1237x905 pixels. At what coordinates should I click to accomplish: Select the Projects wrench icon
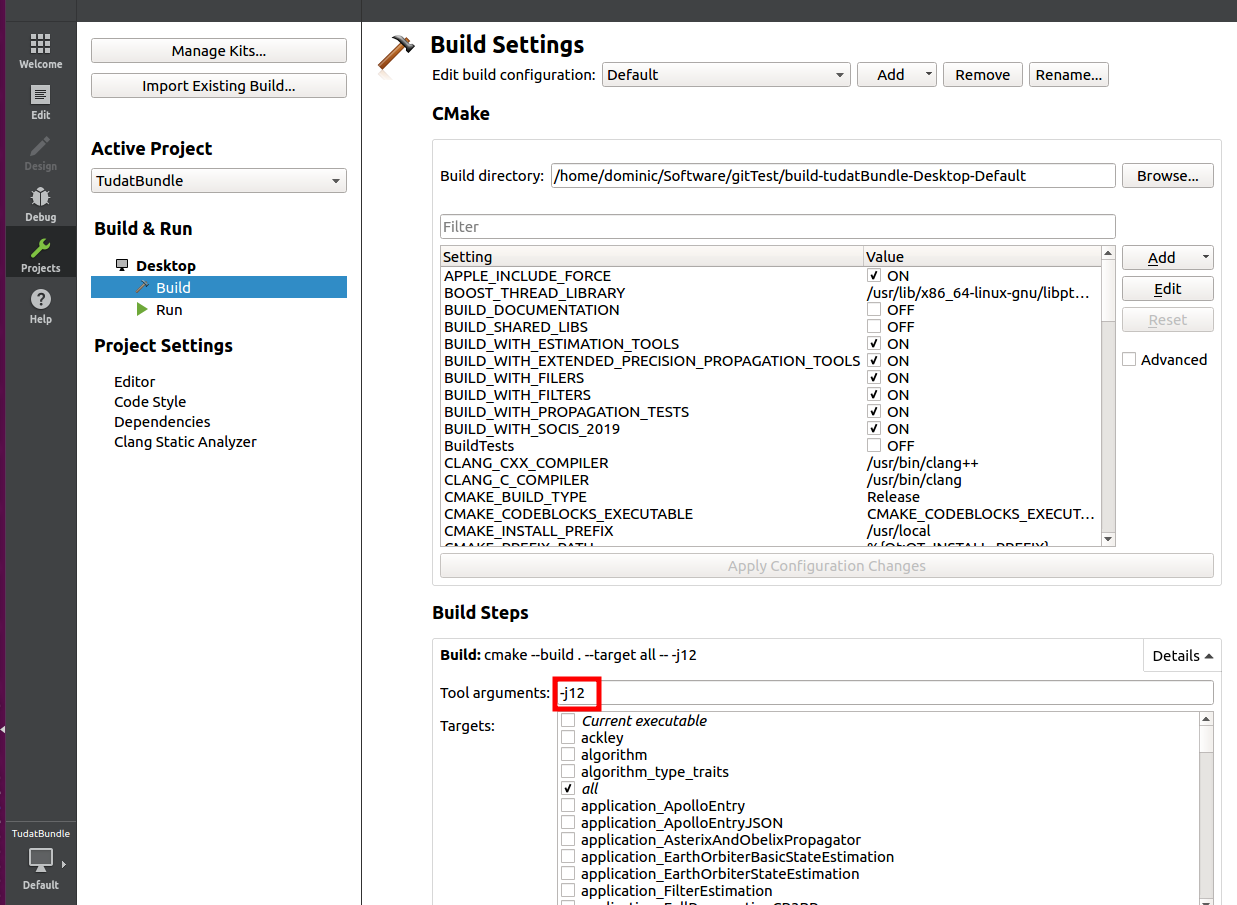coord(40,249)
